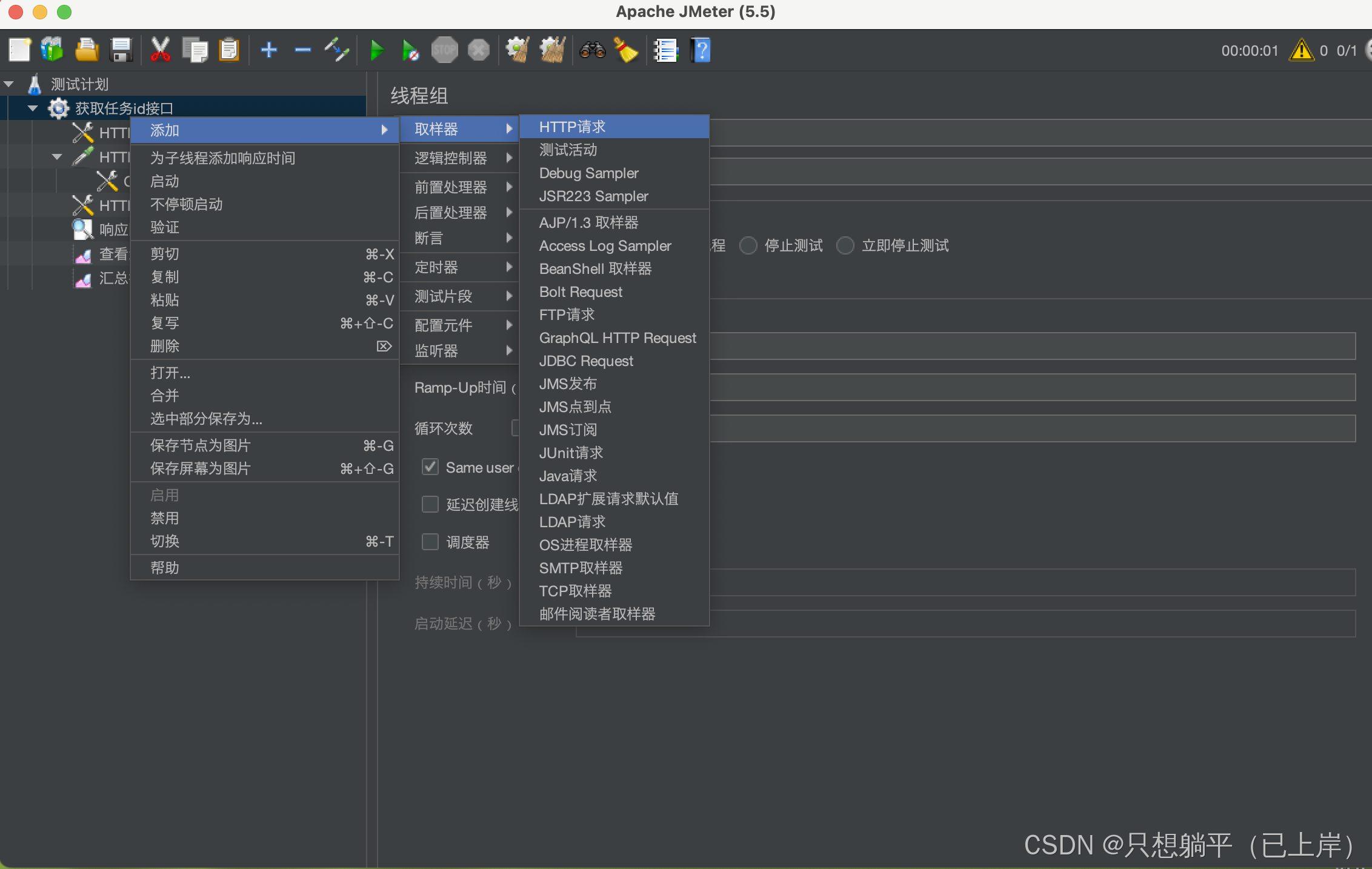The width and height of the screenshot is (1372, 869).
Task: Click the Cut scissors toolbar icon
Action: coord(160,50)
